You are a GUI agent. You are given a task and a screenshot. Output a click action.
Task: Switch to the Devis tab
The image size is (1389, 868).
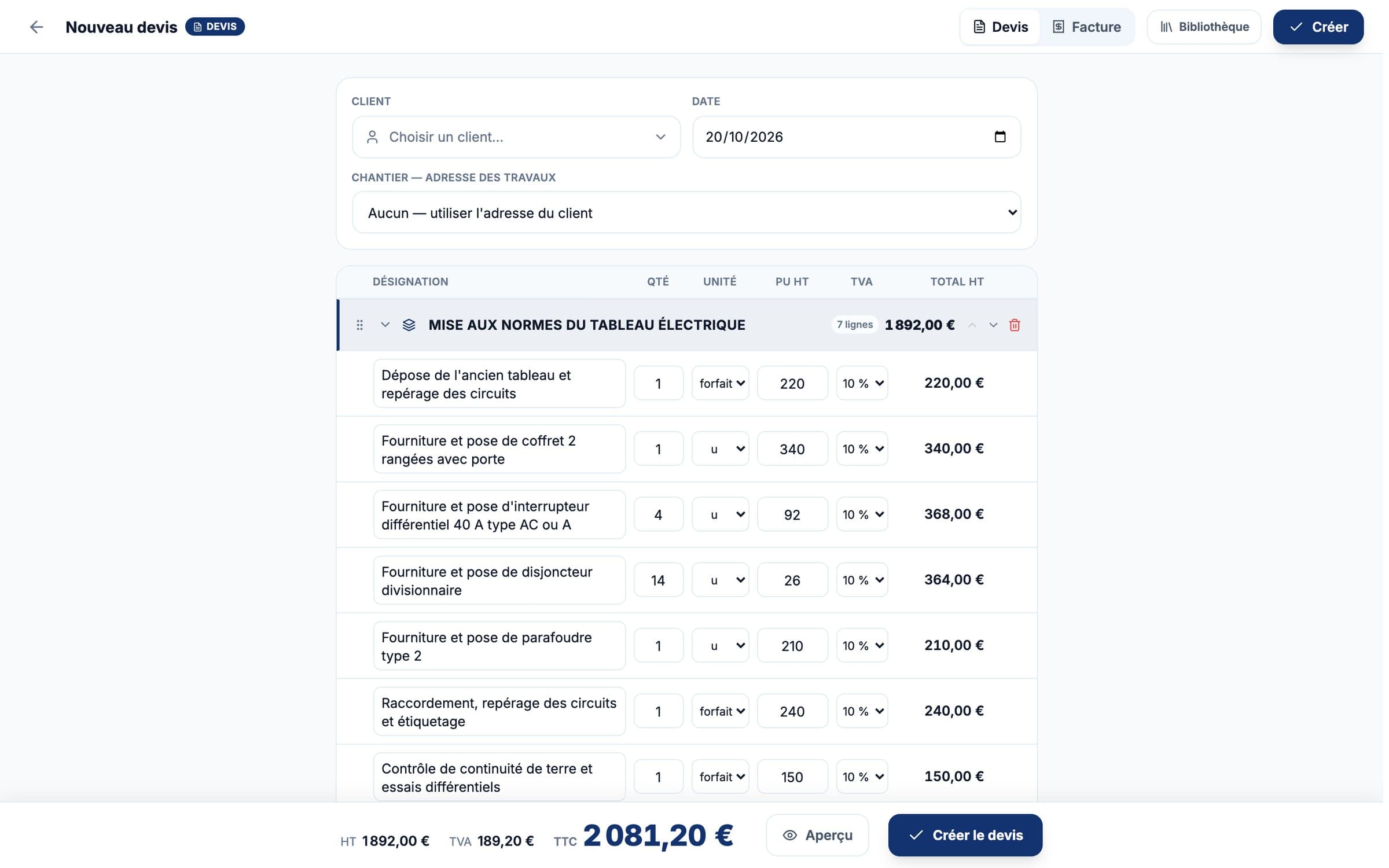[x=1001, y=27]
